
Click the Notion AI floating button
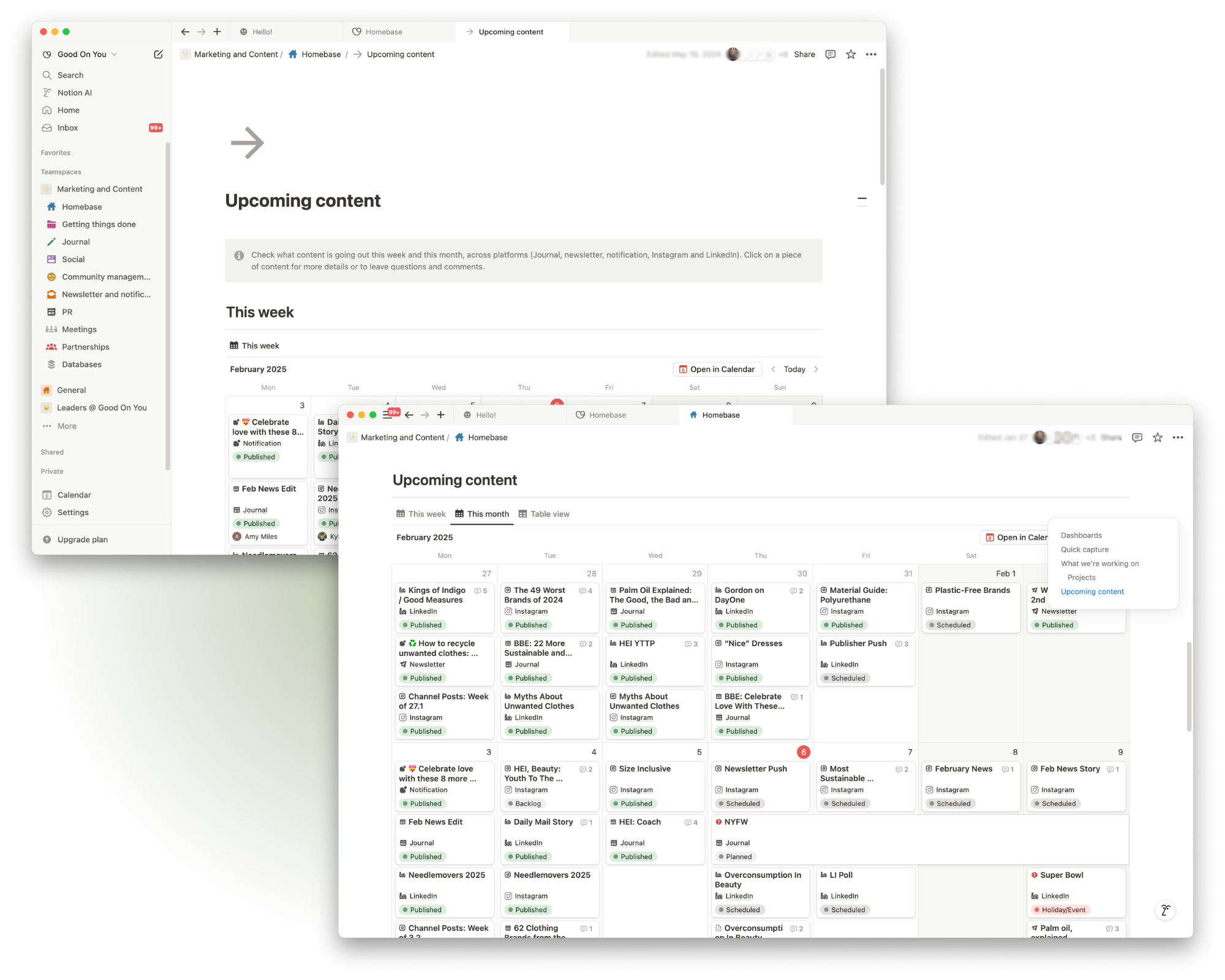1165,910
